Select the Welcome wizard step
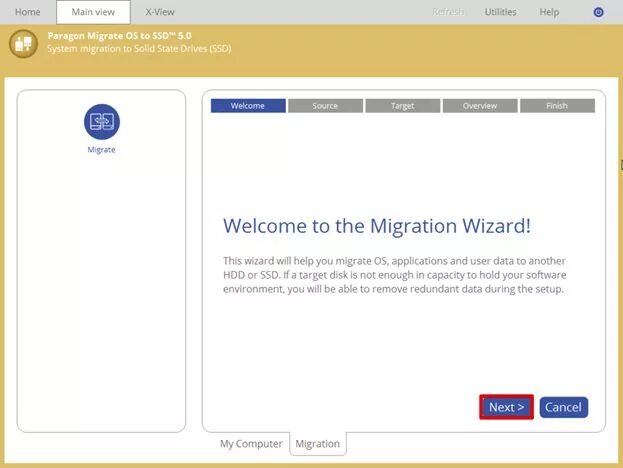Image resolution: width=623 pixels, height=468 pixels. (x=248, y=106)
